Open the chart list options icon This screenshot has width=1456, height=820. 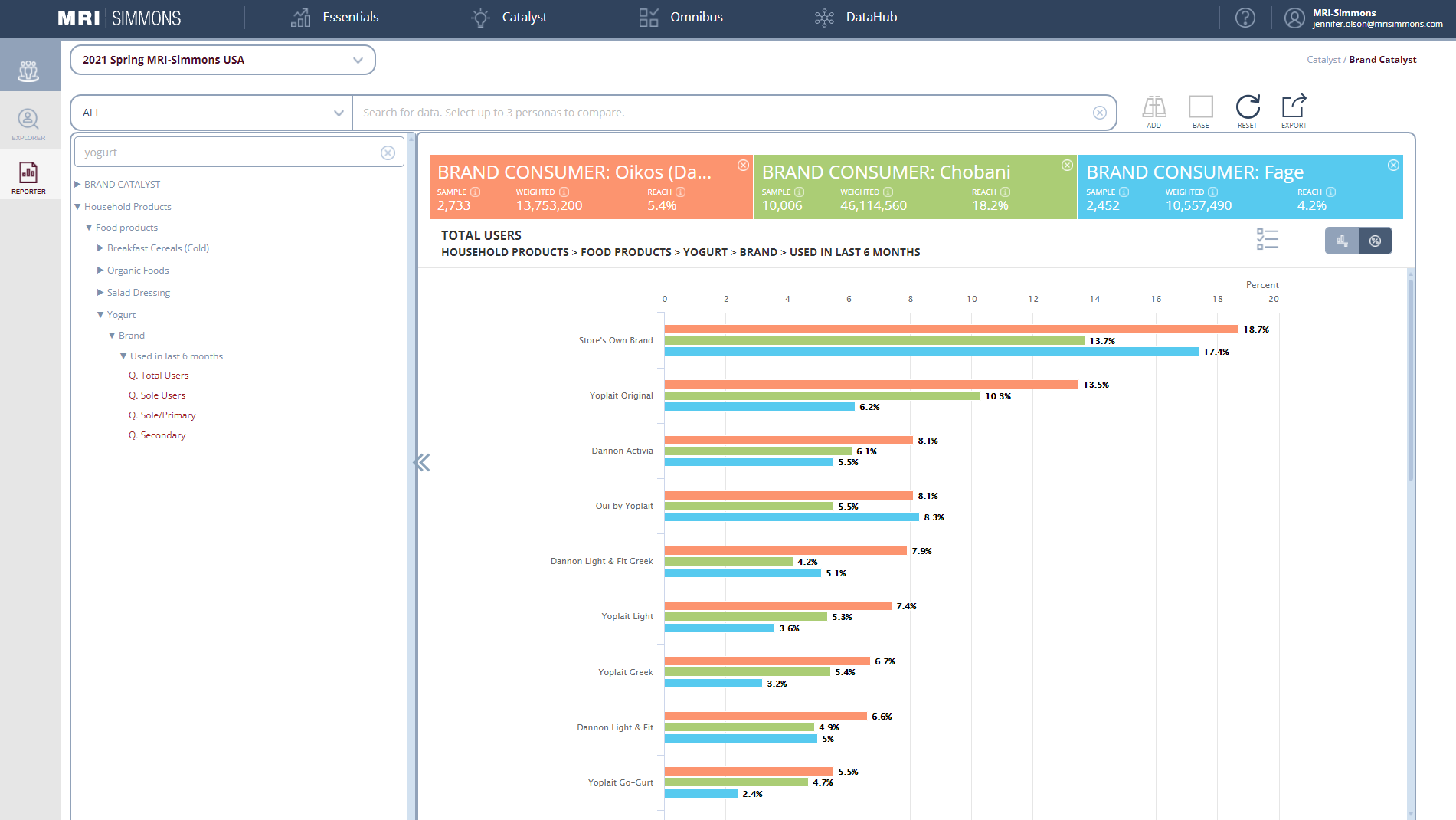click(x=1268, y=240)
